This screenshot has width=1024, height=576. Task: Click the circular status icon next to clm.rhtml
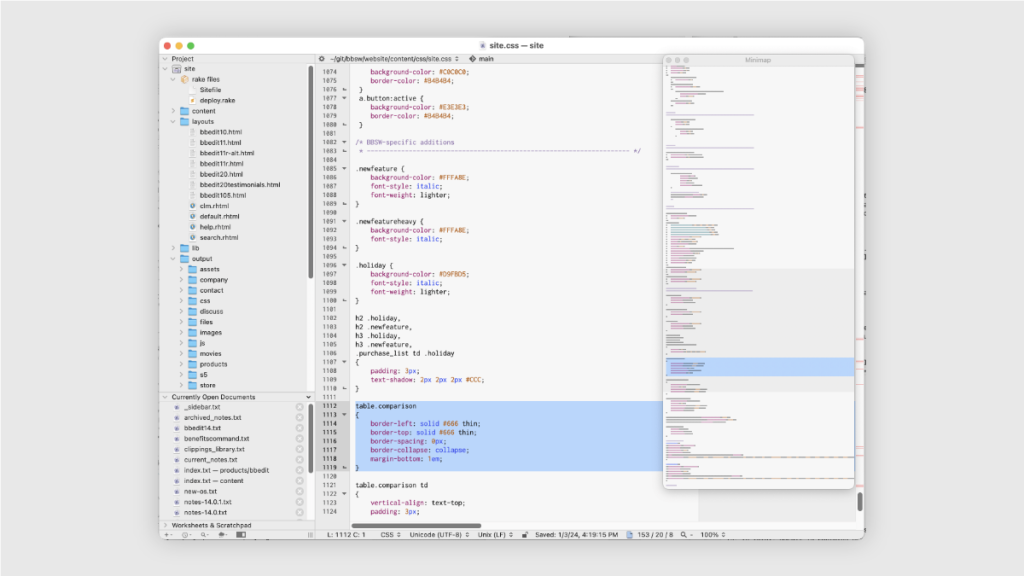193,207
